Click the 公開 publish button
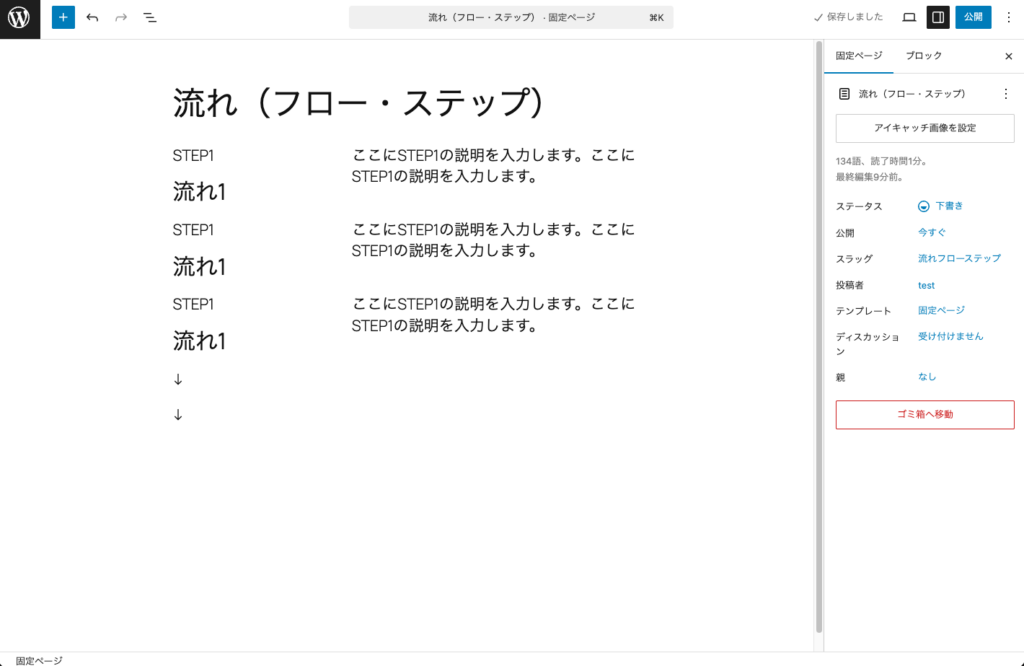Screen dimensions: 1024x666 click(971, 17)
